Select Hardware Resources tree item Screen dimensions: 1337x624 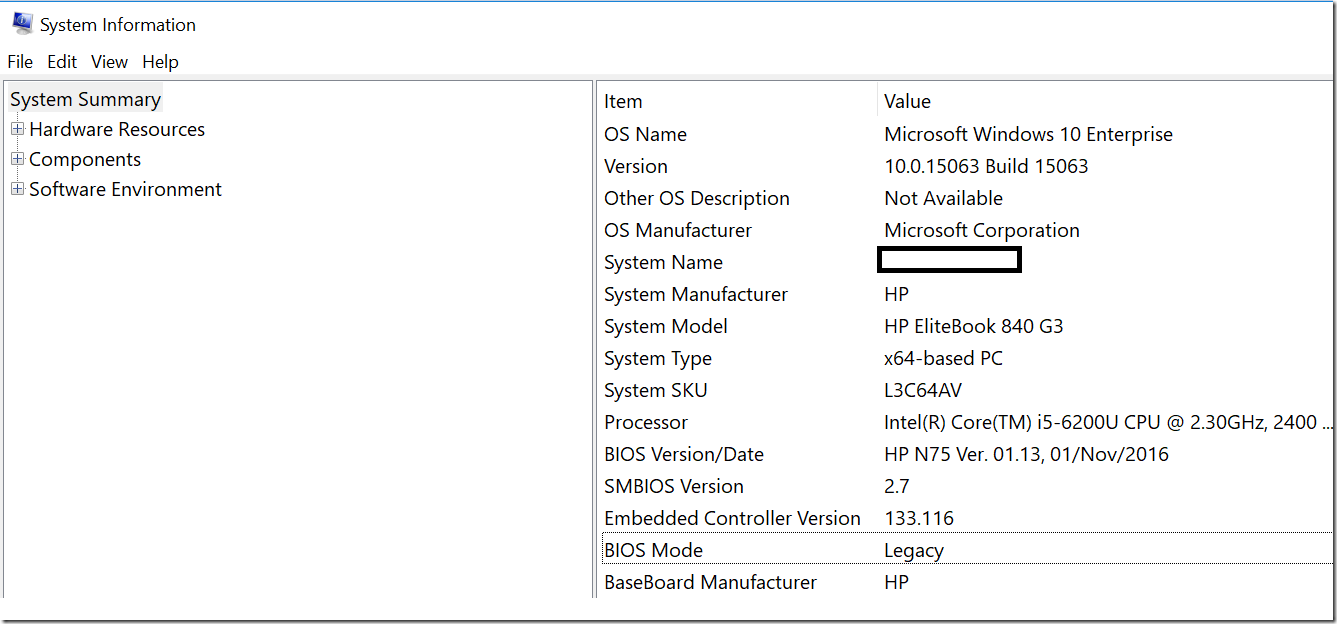coord(117,130)
